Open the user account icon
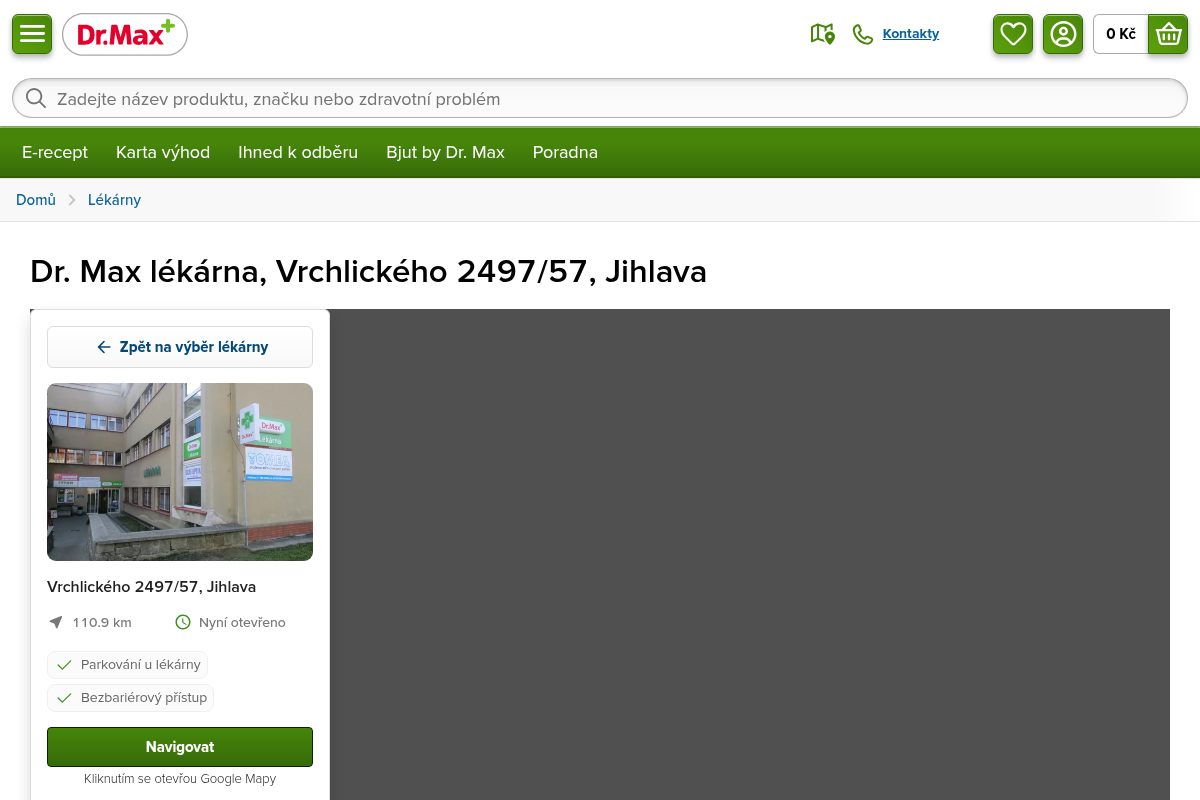This screenshot has width=1200, height=800. point(1063,34)
